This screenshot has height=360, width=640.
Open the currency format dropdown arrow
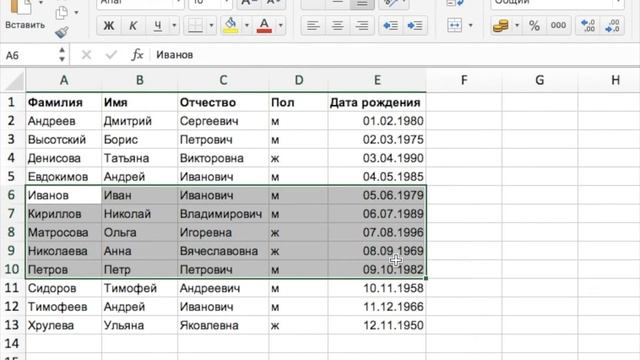click(x=517, y=25)
